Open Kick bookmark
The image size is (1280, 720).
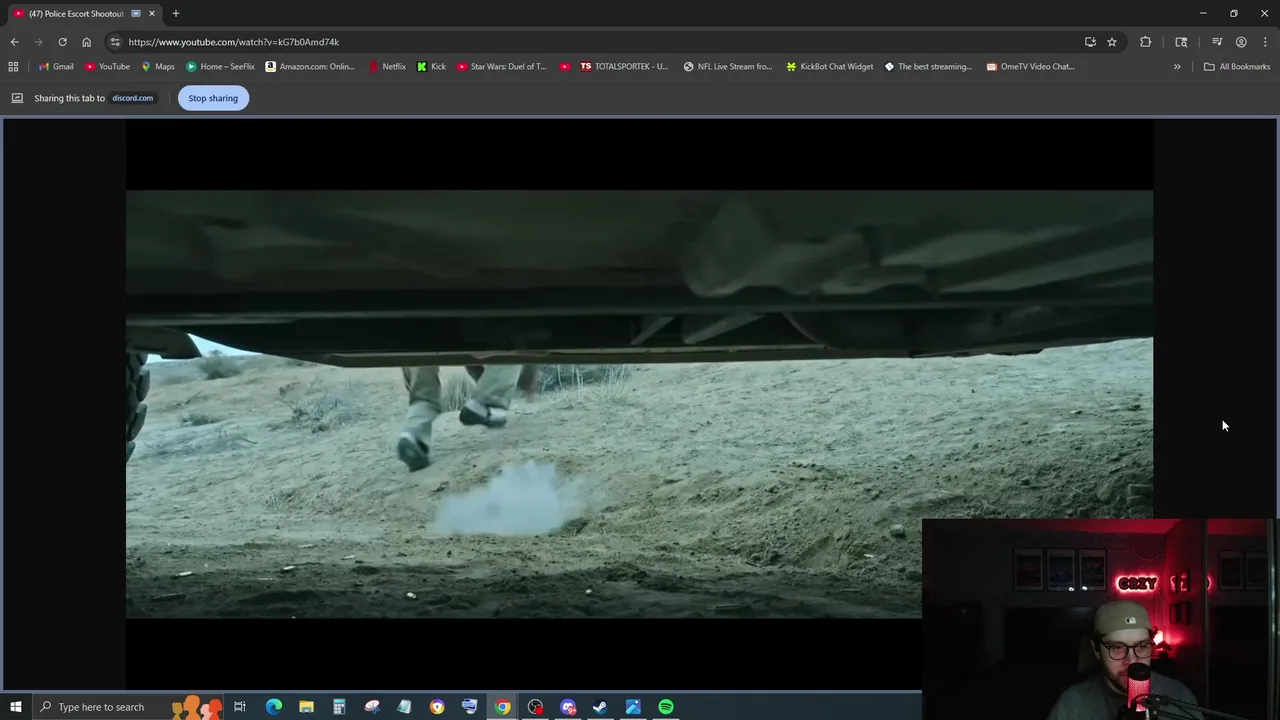[431, 66]
